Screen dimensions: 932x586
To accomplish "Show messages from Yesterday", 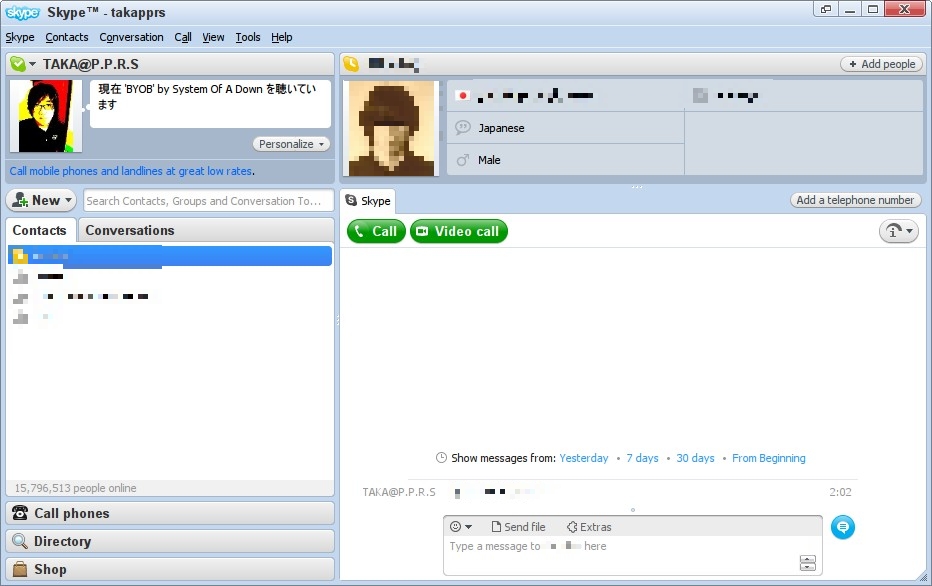I will click(x=584, y=458).
